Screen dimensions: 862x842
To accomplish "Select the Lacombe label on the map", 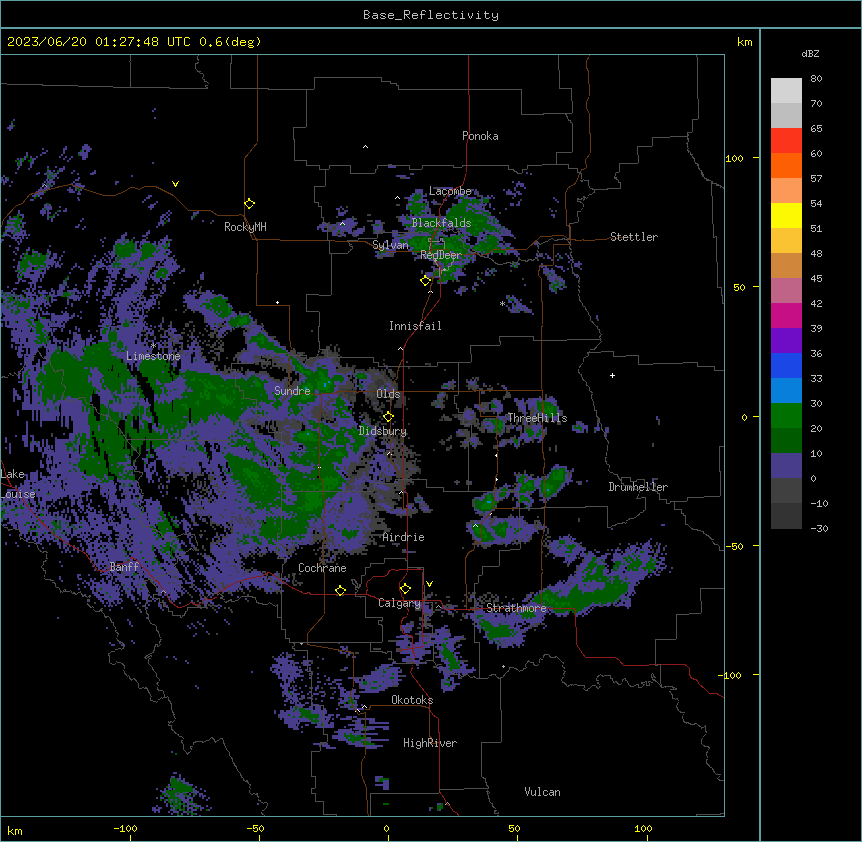I will (x=450, y=191).
